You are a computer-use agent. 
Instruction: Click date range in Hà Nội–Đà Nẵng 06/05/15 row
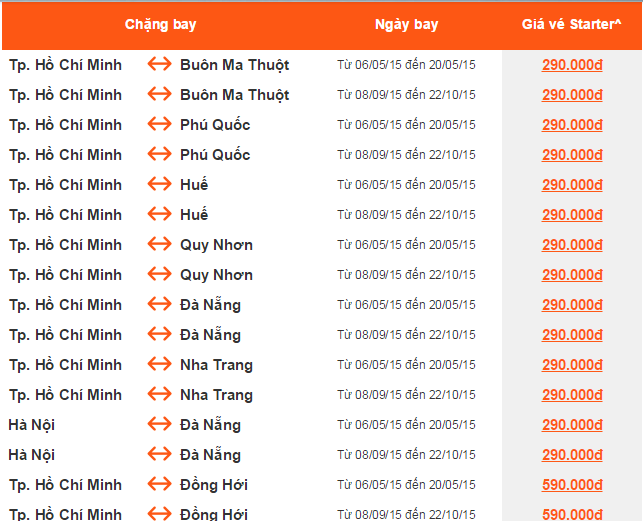pyautogui.click(x=406, y=425)
